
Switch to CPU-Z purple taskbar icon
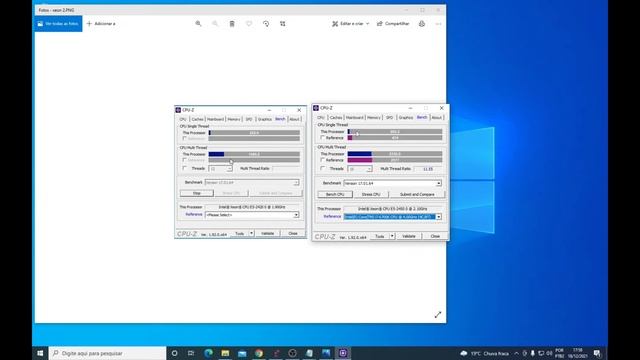coord(343,353)
